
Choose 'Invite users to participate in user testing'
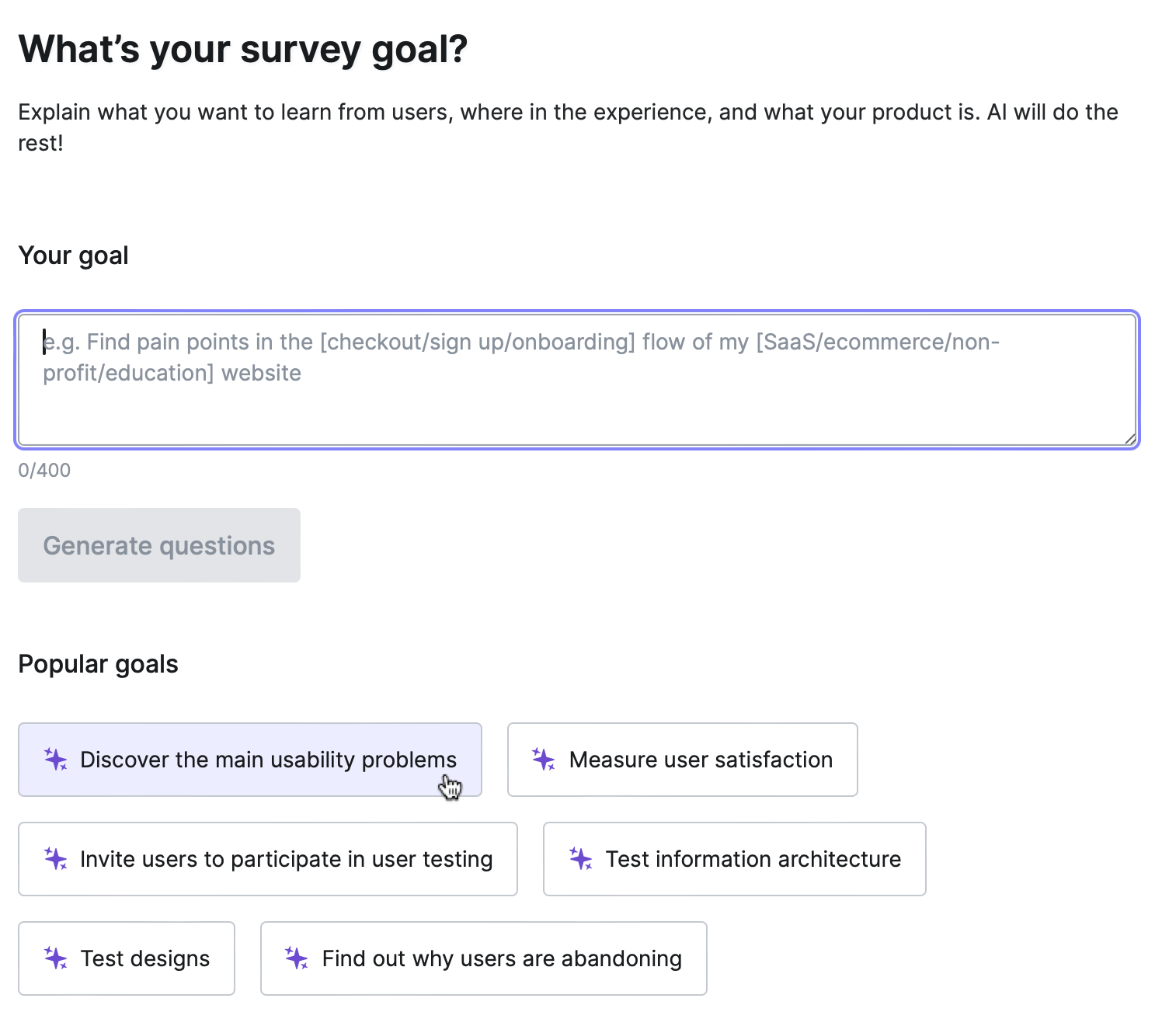click(268, 859)
